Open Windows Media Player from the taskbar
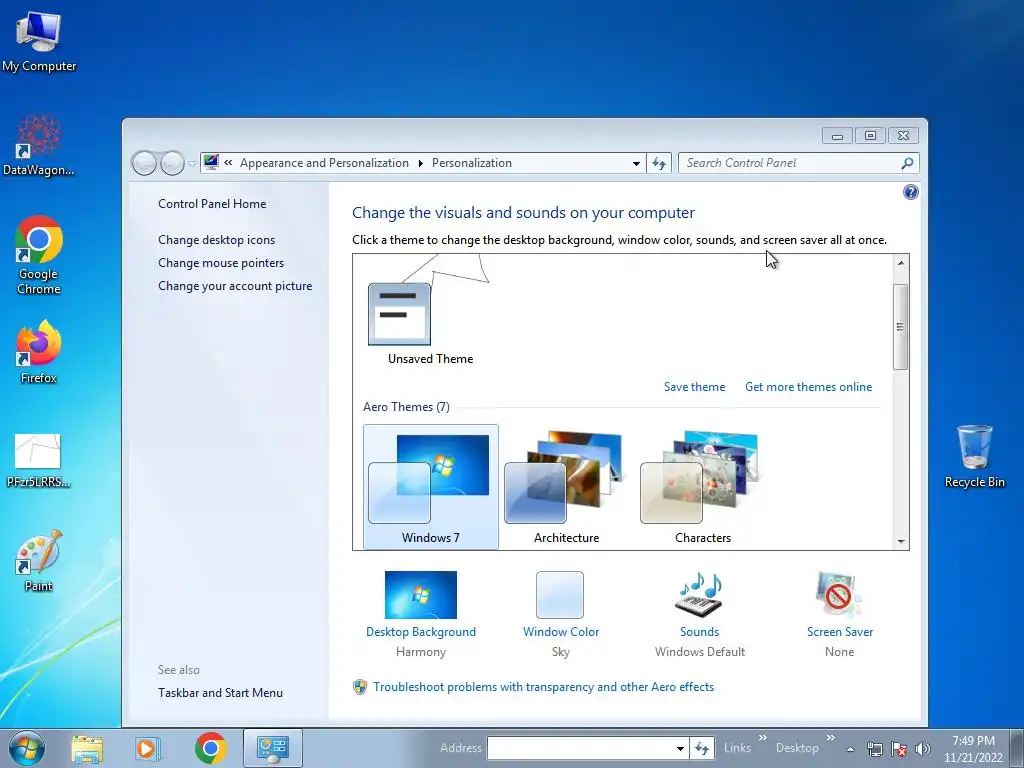Screen dimensions: 1024x768 click(x=148, y=748)
